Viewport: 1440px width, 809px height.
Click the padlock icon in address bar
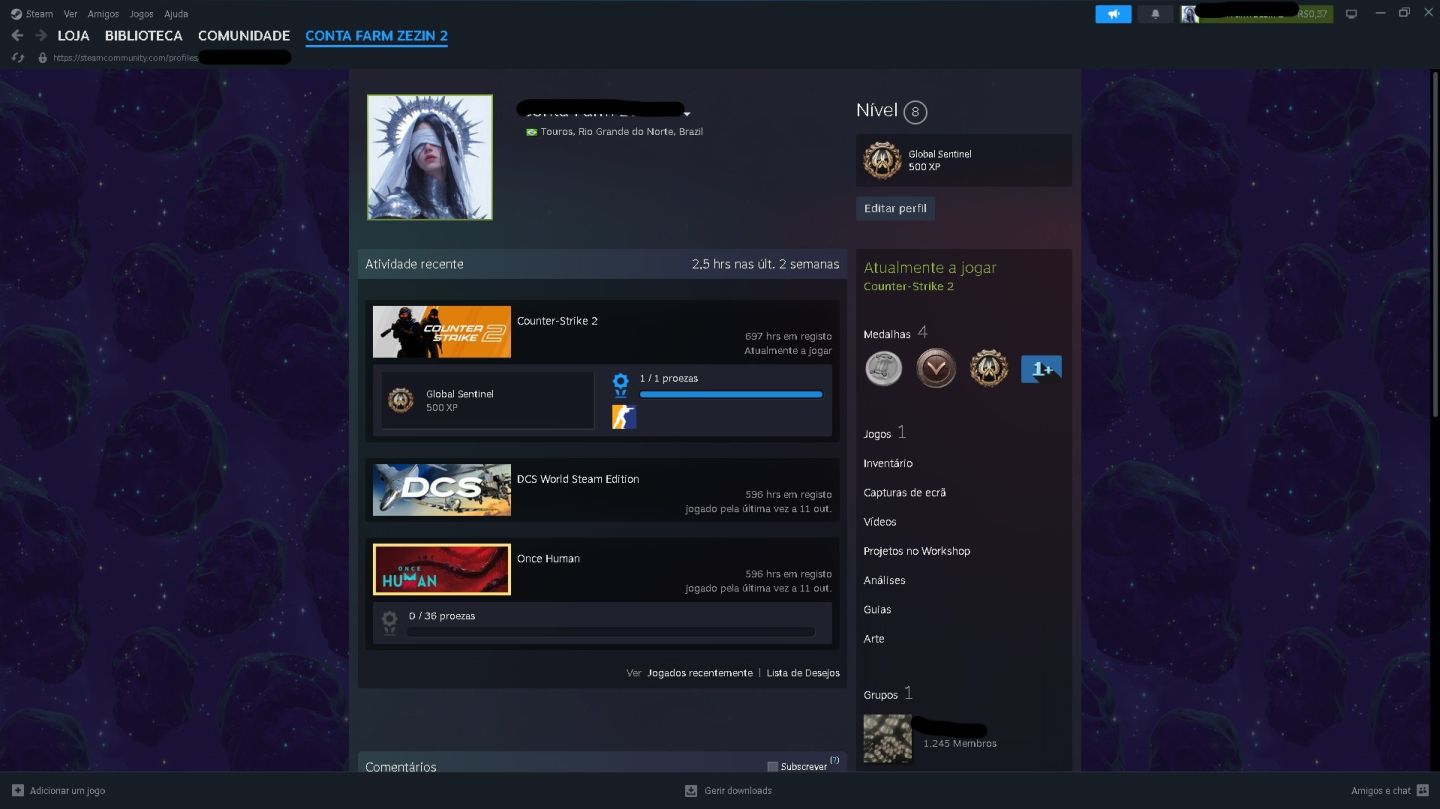pyautogui.click(x=42, y=58)
